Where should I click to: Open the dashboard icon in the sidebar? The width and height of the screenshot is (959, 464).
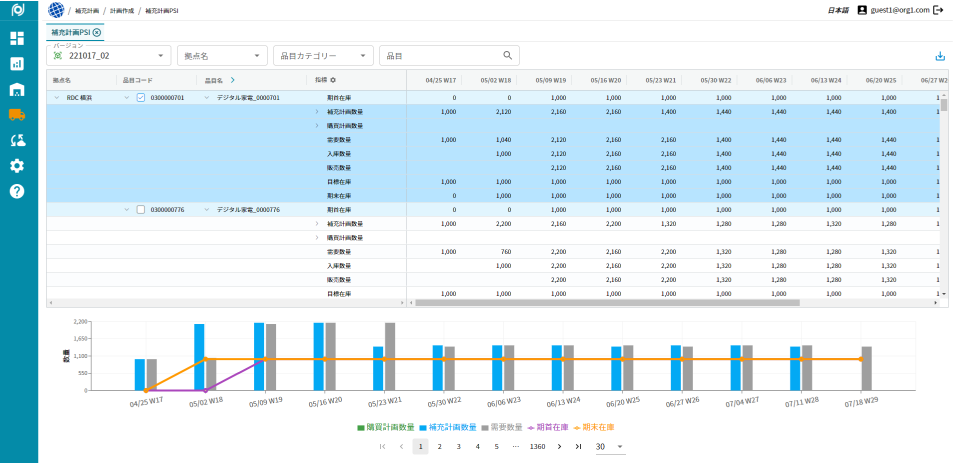[17, 38]
